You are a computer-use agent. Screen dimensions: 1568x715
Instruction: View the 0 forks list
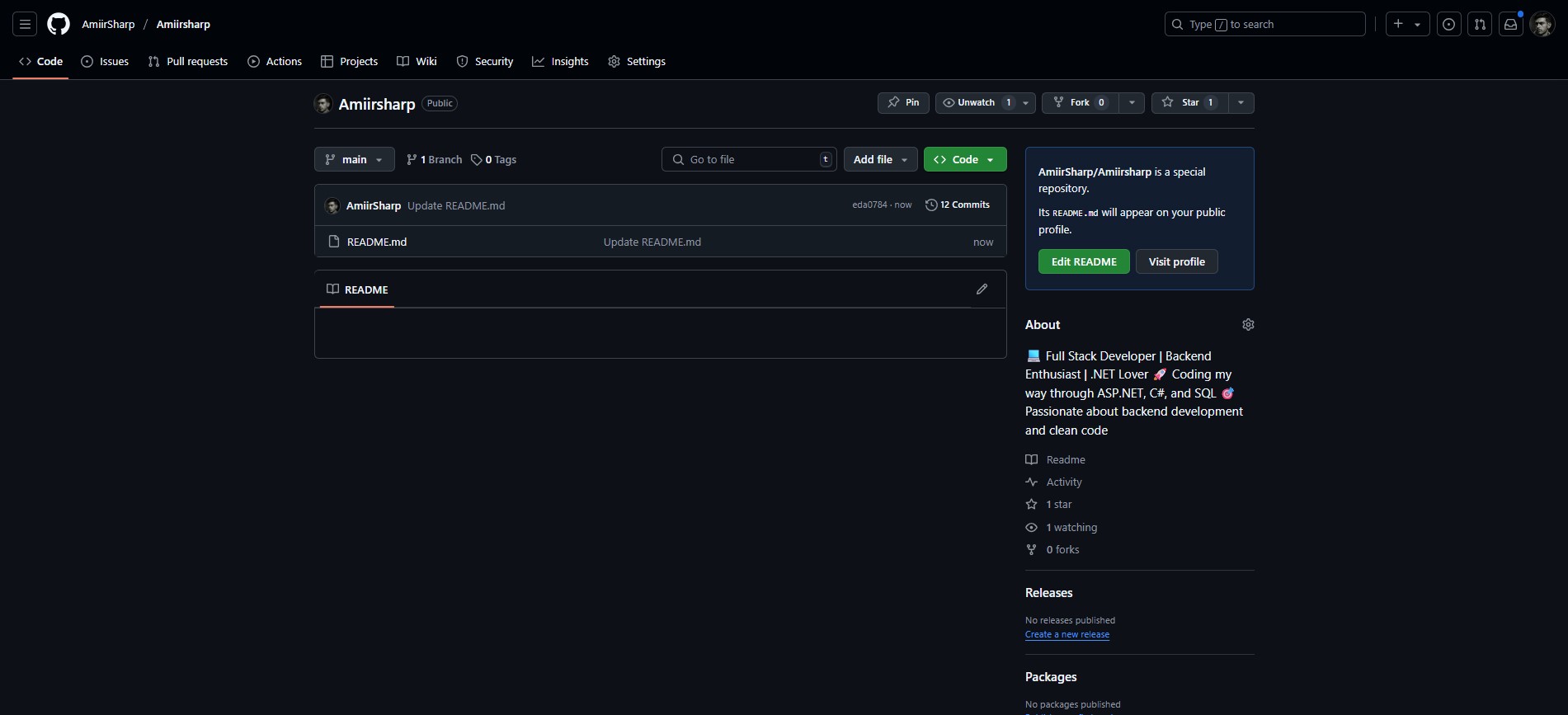pyautogui.click(x=1052, y=550)
